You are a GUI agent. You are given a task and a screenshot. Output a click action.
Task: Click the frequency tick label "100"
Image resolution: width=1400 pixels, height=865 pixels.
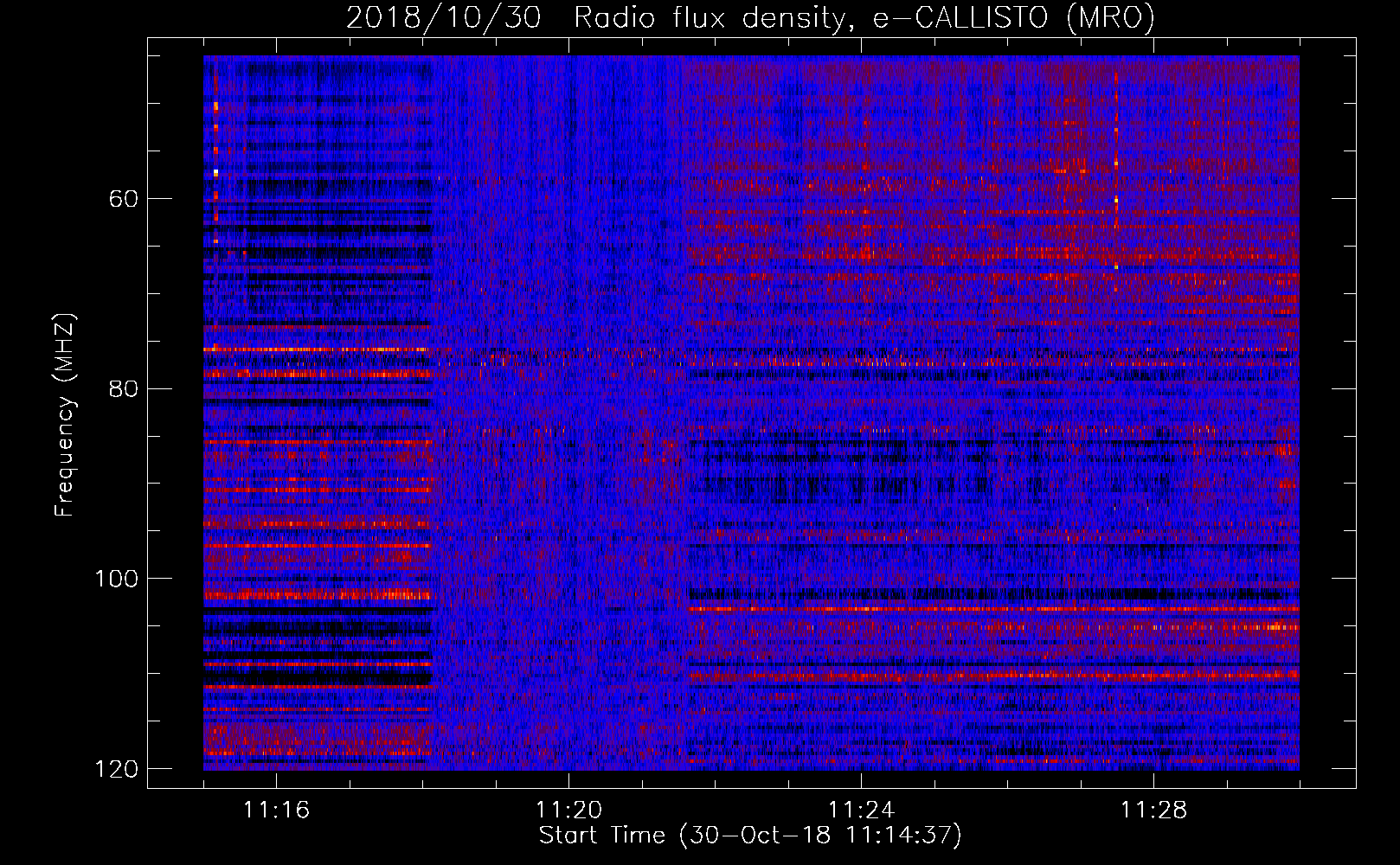click(x=116, y=579)
